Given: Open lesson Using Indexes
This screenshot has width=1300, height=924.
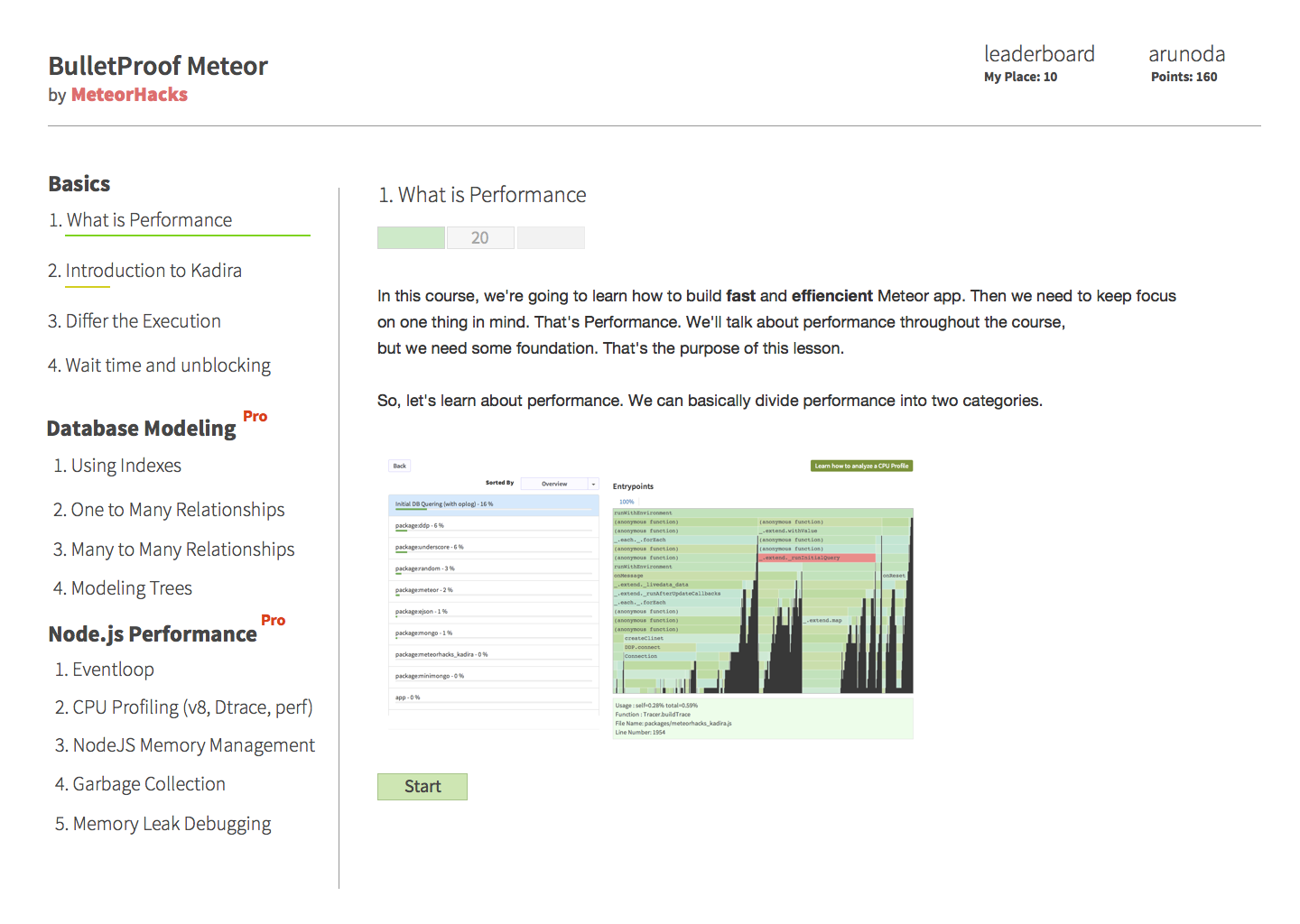Looking at the screenshot, I should pos(117,466).
